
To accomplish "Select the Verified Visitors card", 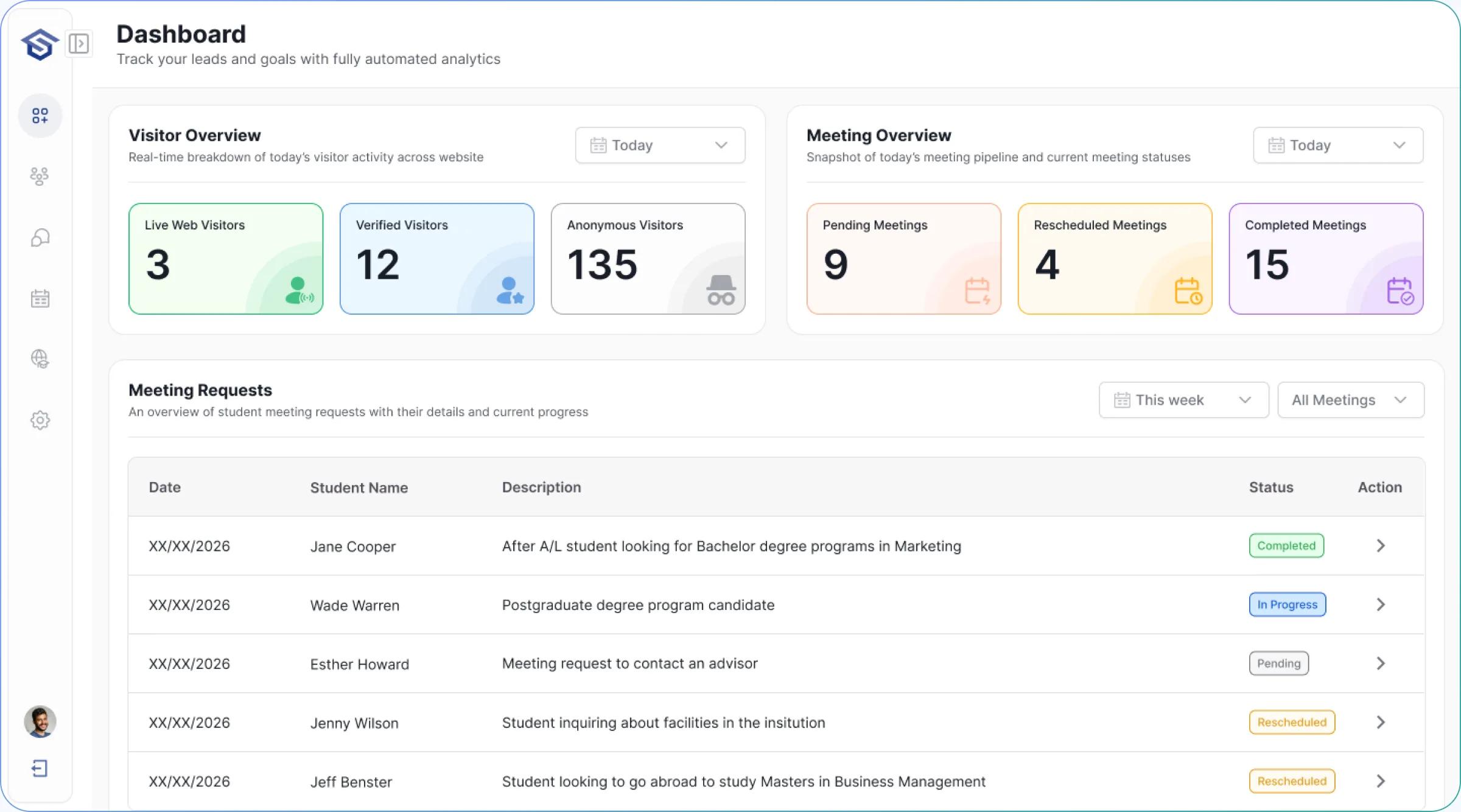I will 437,259.
